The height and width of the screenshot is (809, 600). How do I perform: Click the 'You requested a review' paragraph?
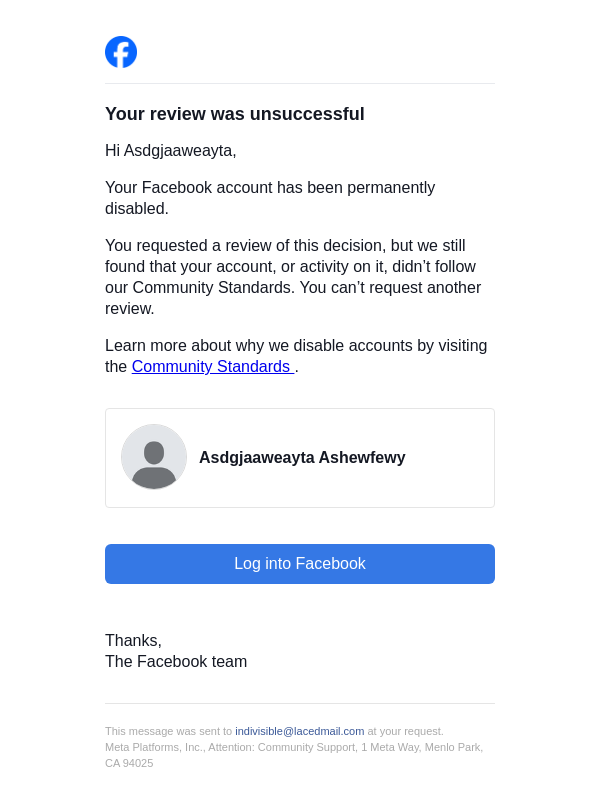[293, 277]
